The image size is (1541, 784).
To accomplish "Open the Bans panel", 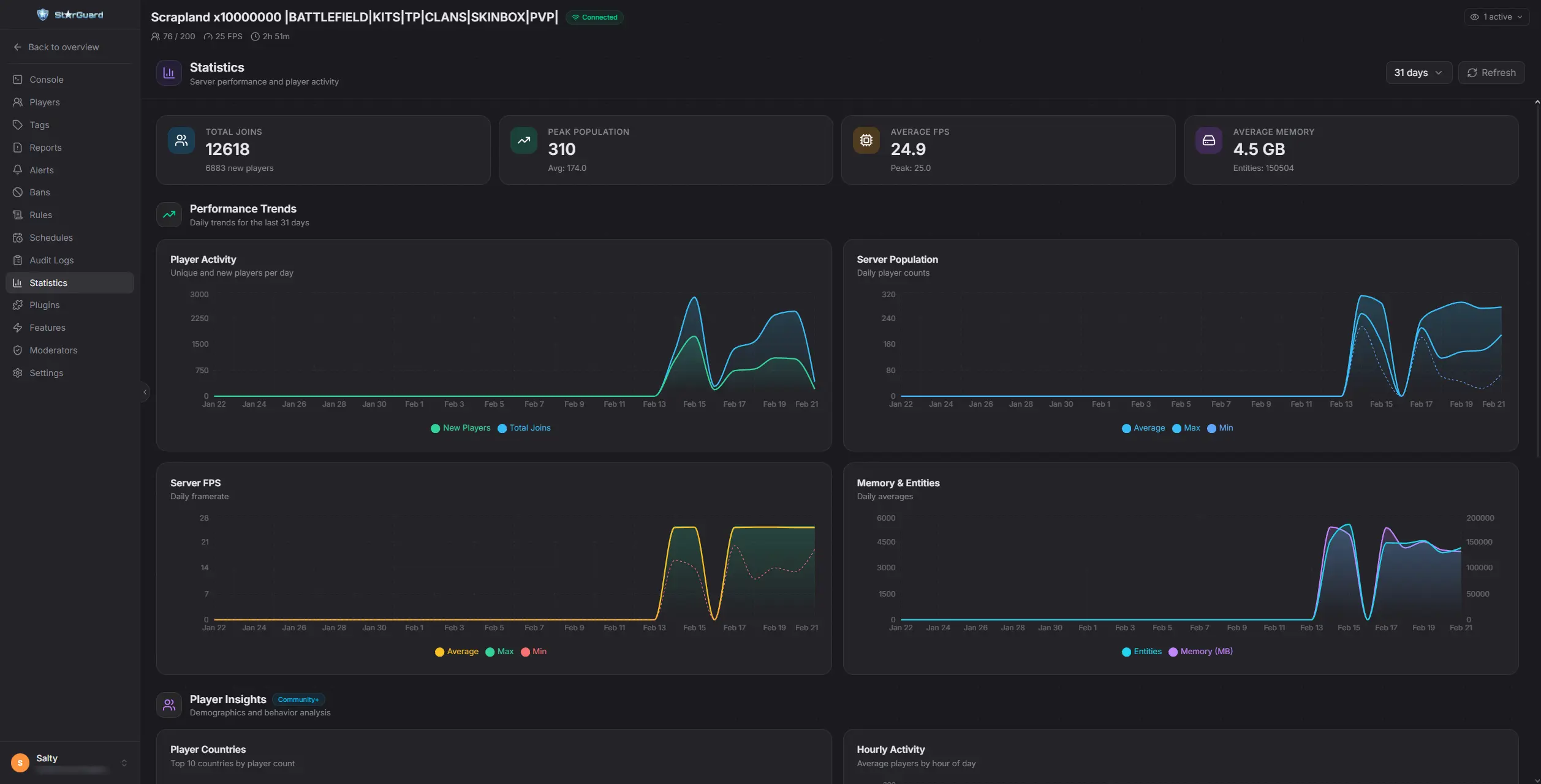I will 40,192.
